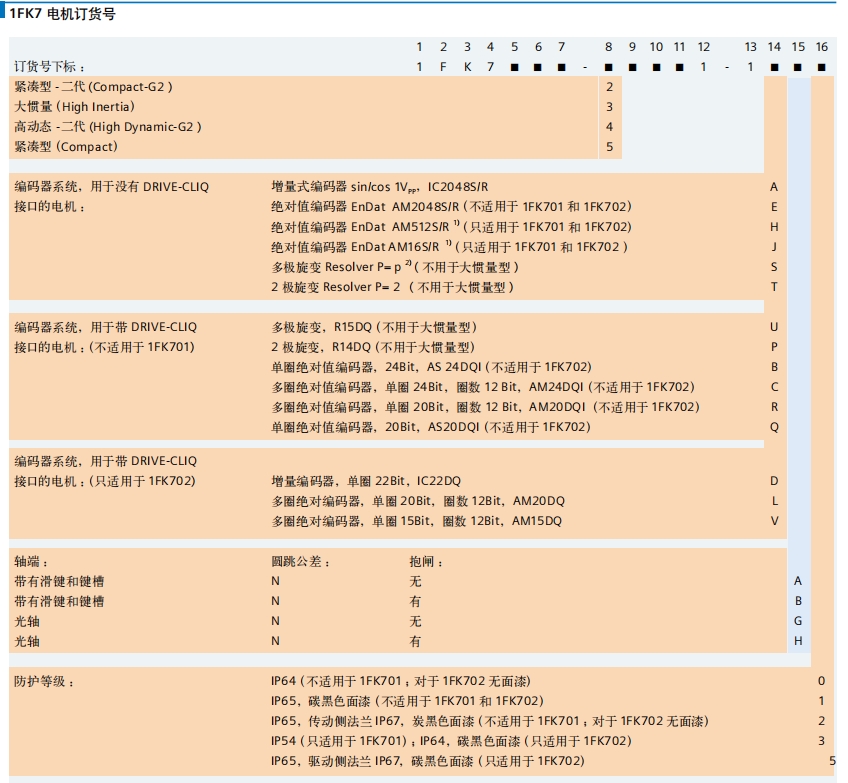Click code letter "P" for 2 极旋变 R14DQ
Screen dimensions: 848x783
click(774, 347)
